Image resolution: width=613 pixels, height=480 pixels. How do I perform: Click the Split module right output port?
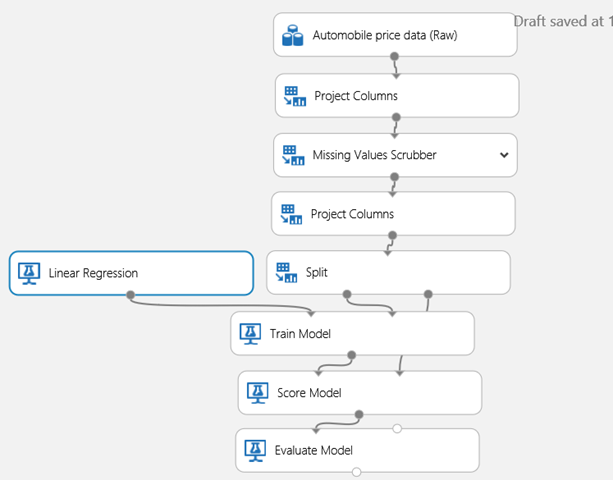[x=428, y=294]
